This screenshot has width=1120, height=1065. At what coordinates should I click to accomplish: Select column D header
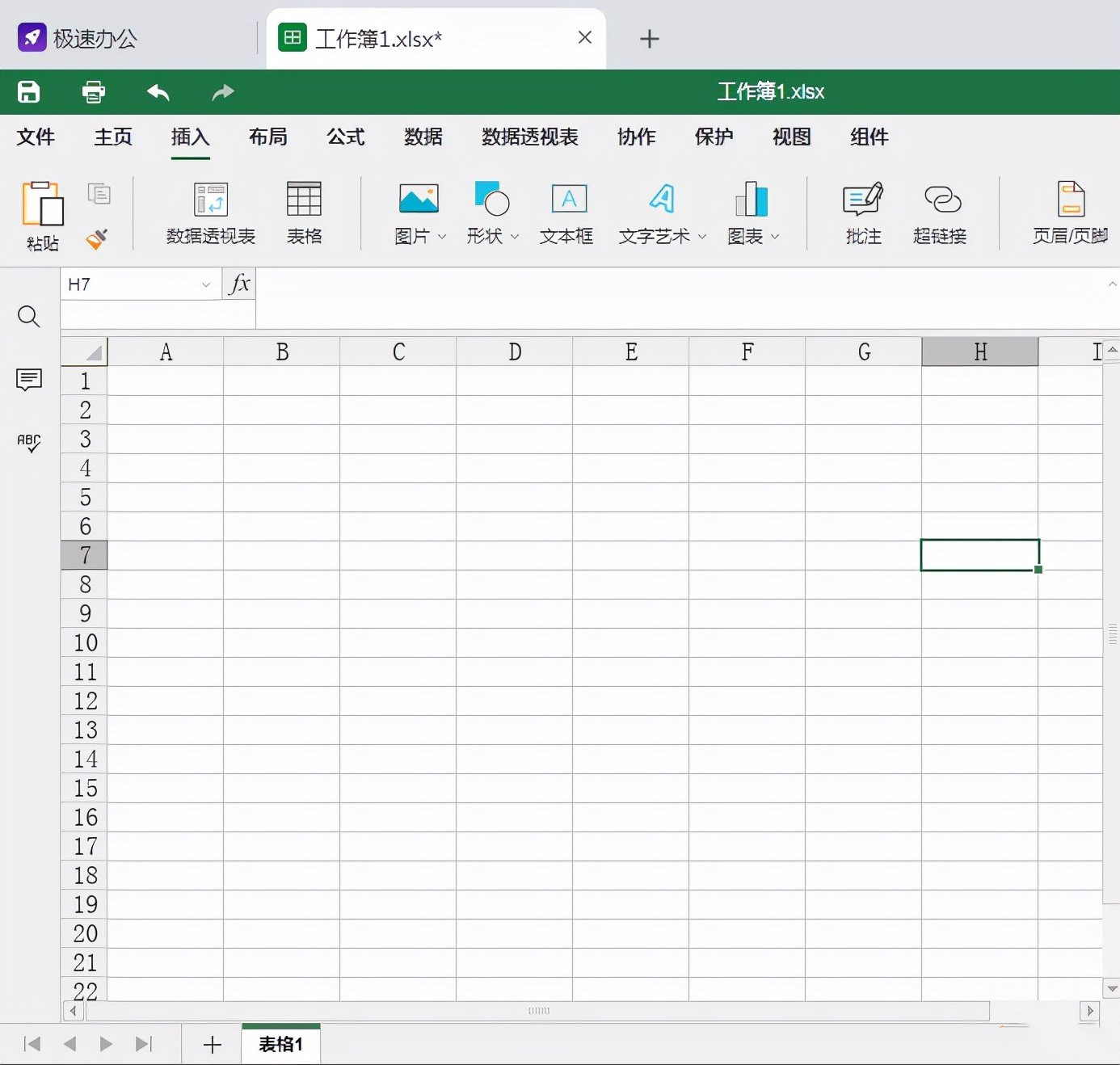tap(515, 351)
